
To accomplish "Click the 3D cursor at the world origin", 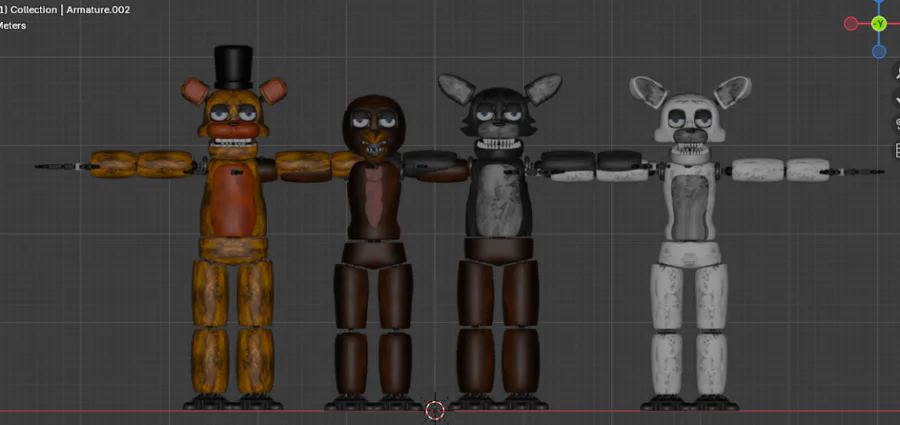I will point(435,409).
